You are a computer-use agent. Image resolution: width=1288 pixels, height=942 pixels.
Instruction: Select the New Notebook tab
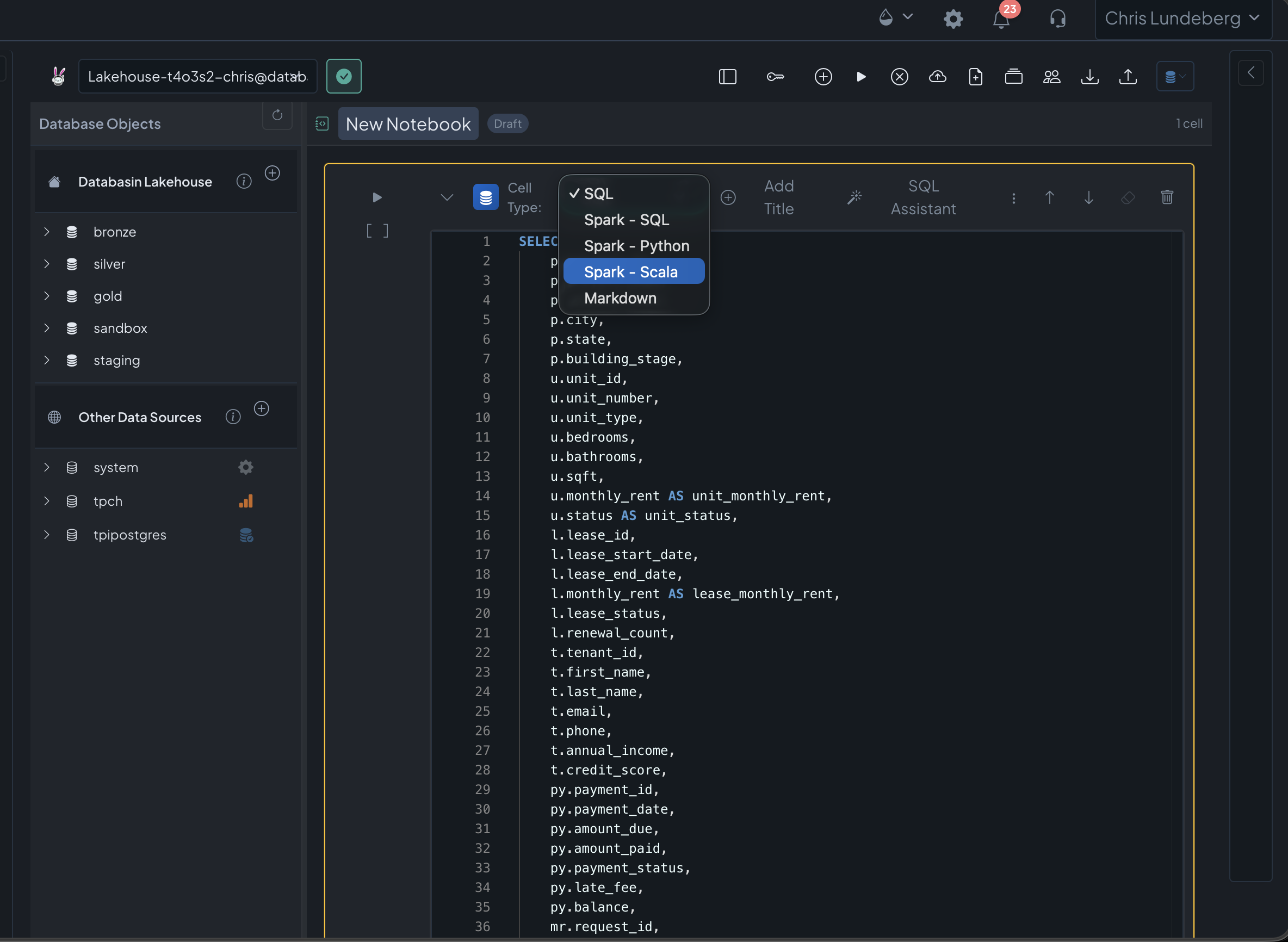point(408,124)
